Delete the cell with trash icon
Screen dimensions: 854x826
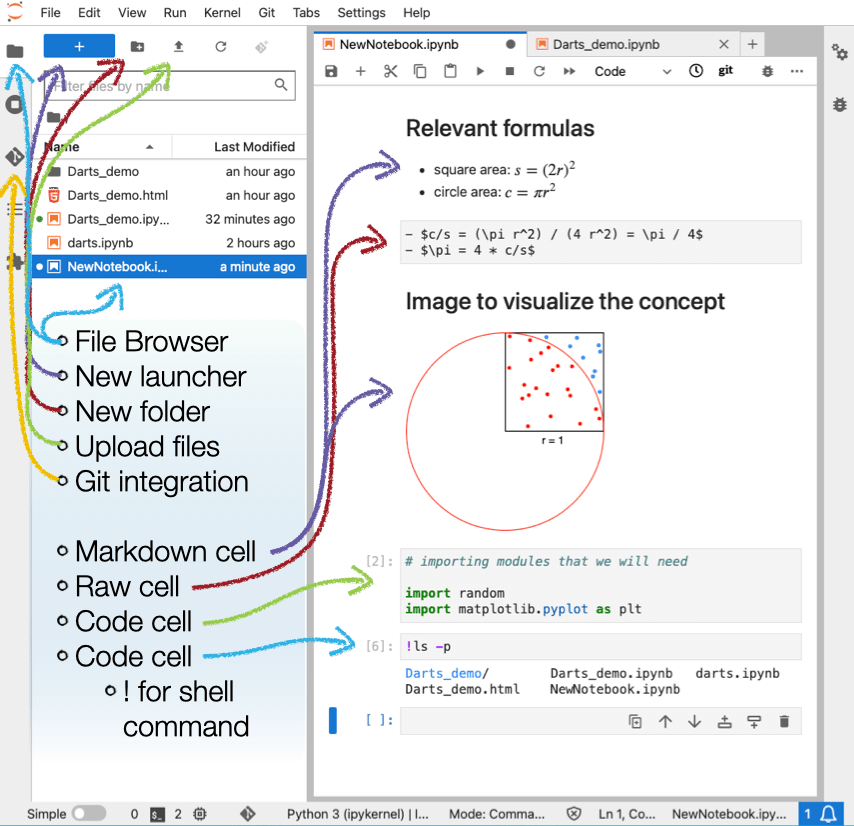[x=785, y=720]
